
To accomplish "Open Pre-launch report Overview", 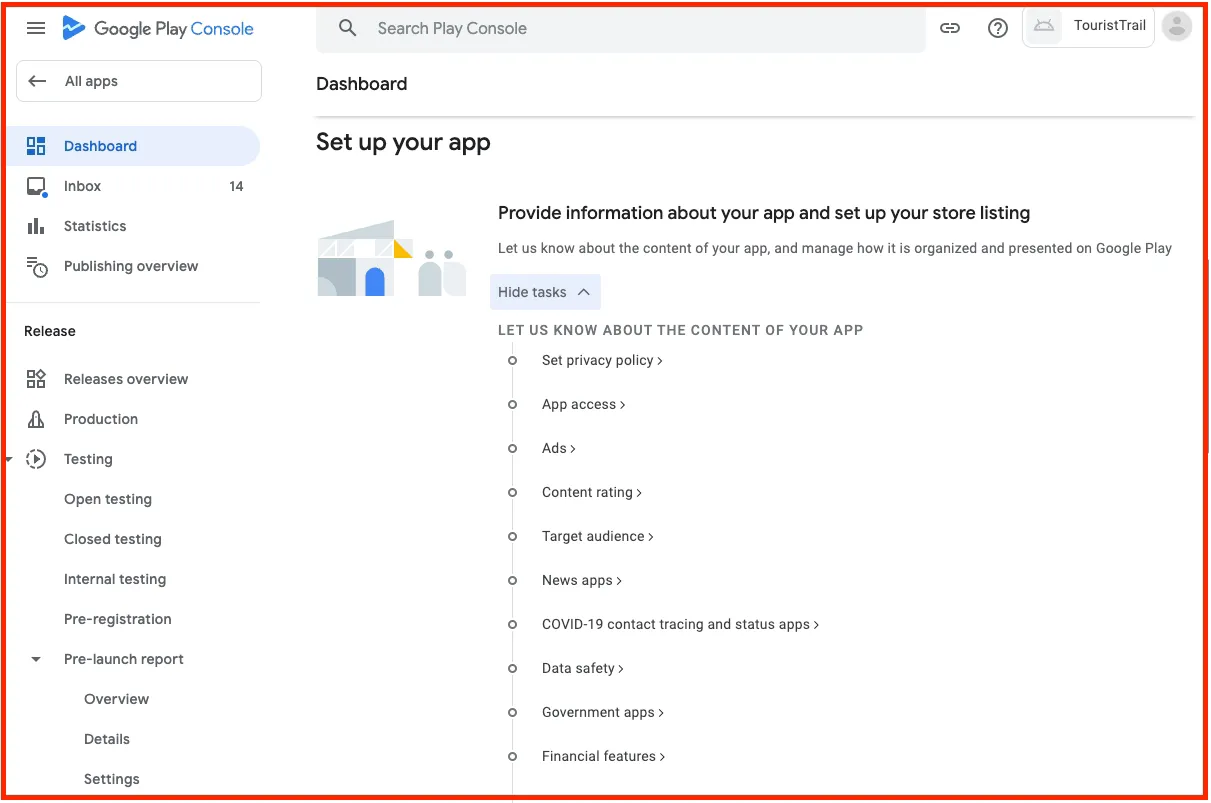I will point(116,699).
